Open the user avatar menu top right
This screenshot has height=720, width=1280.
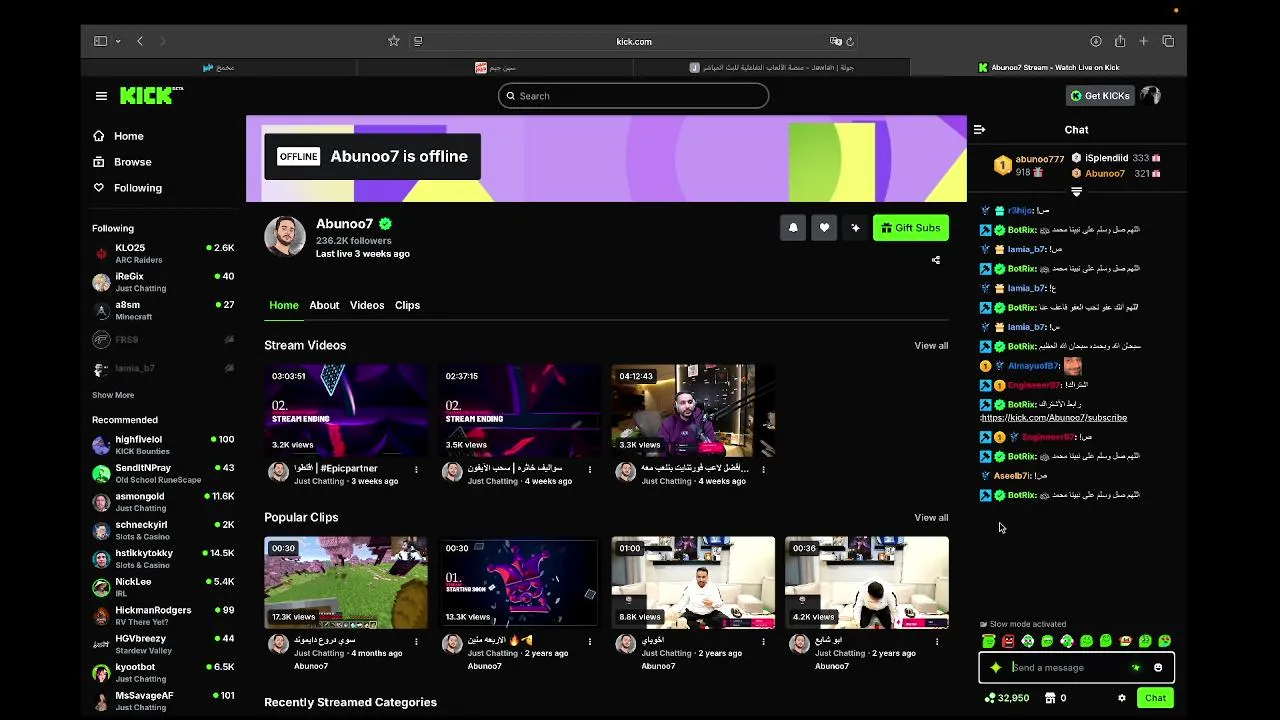coord(1151,96)
